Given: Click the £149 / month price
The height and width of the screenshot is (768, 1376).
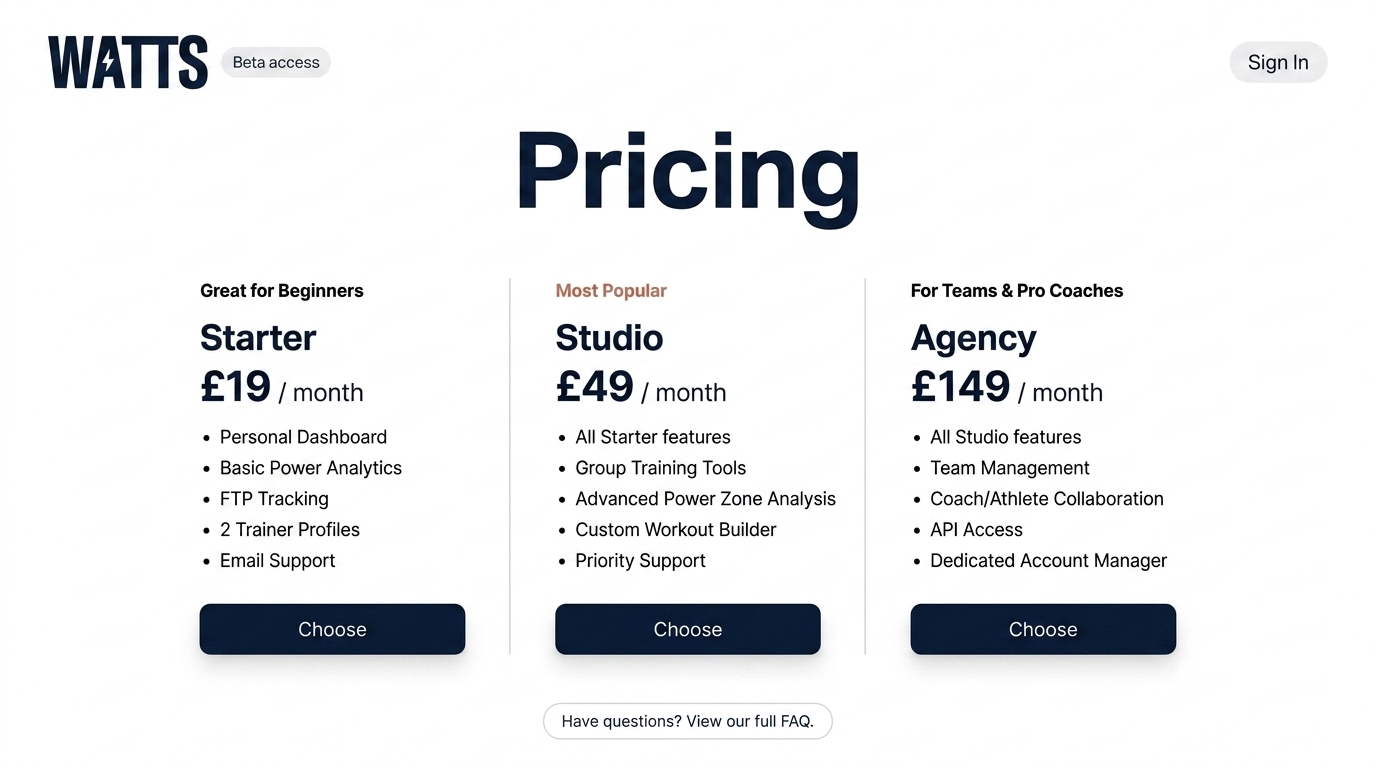Looking at the screenshot, I should tap(1006, 388).
